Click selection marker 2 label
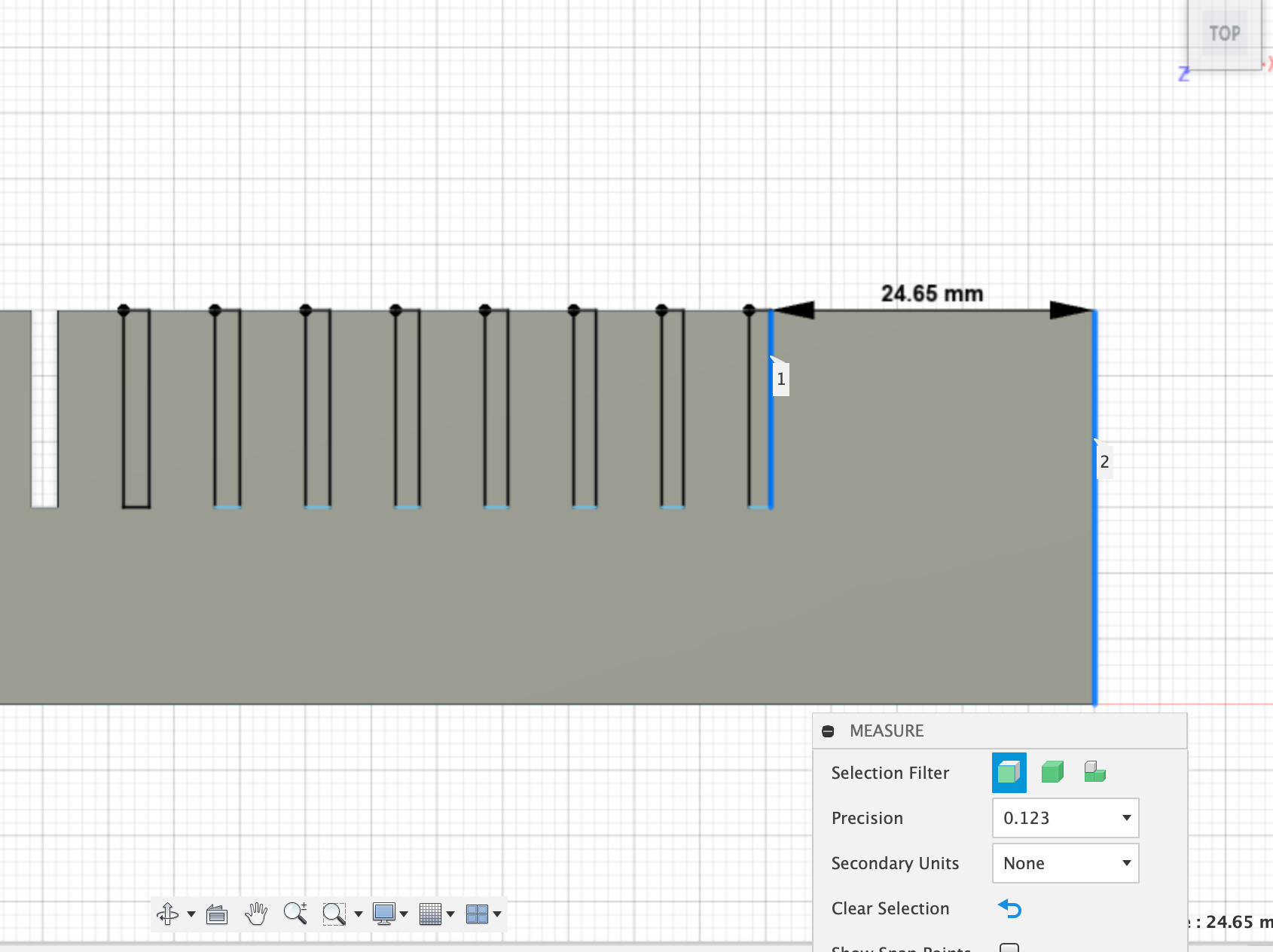 tap(1104, 462)
